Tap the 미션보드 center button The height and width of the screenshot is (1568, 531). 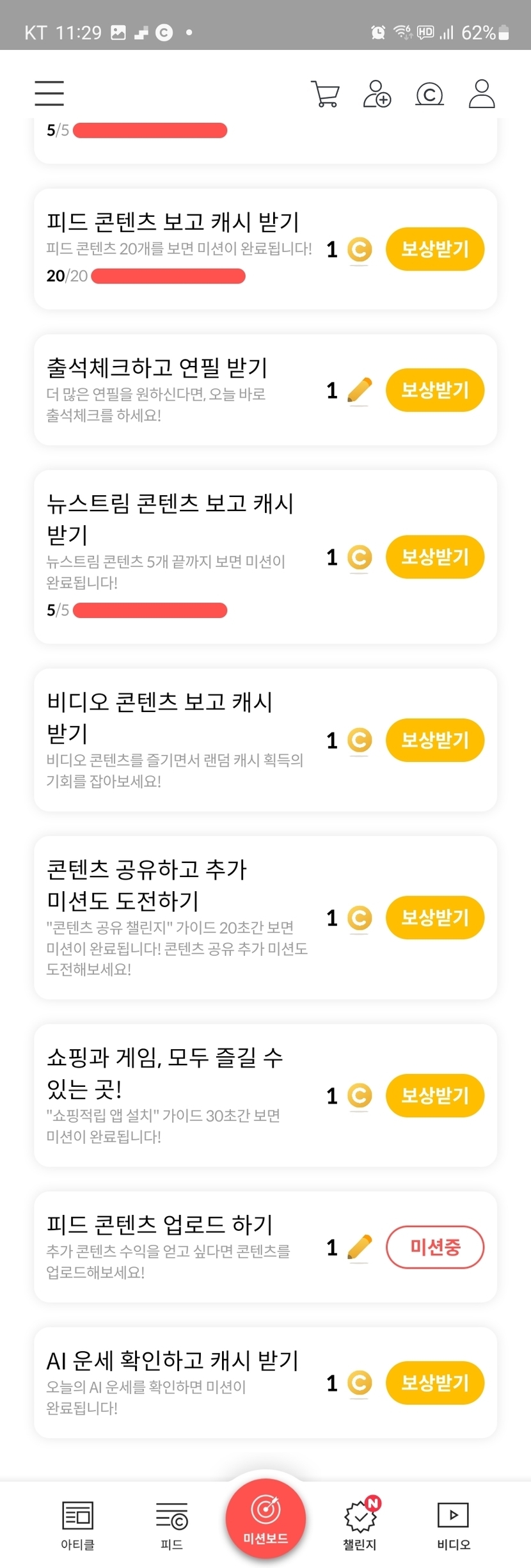265,1519
